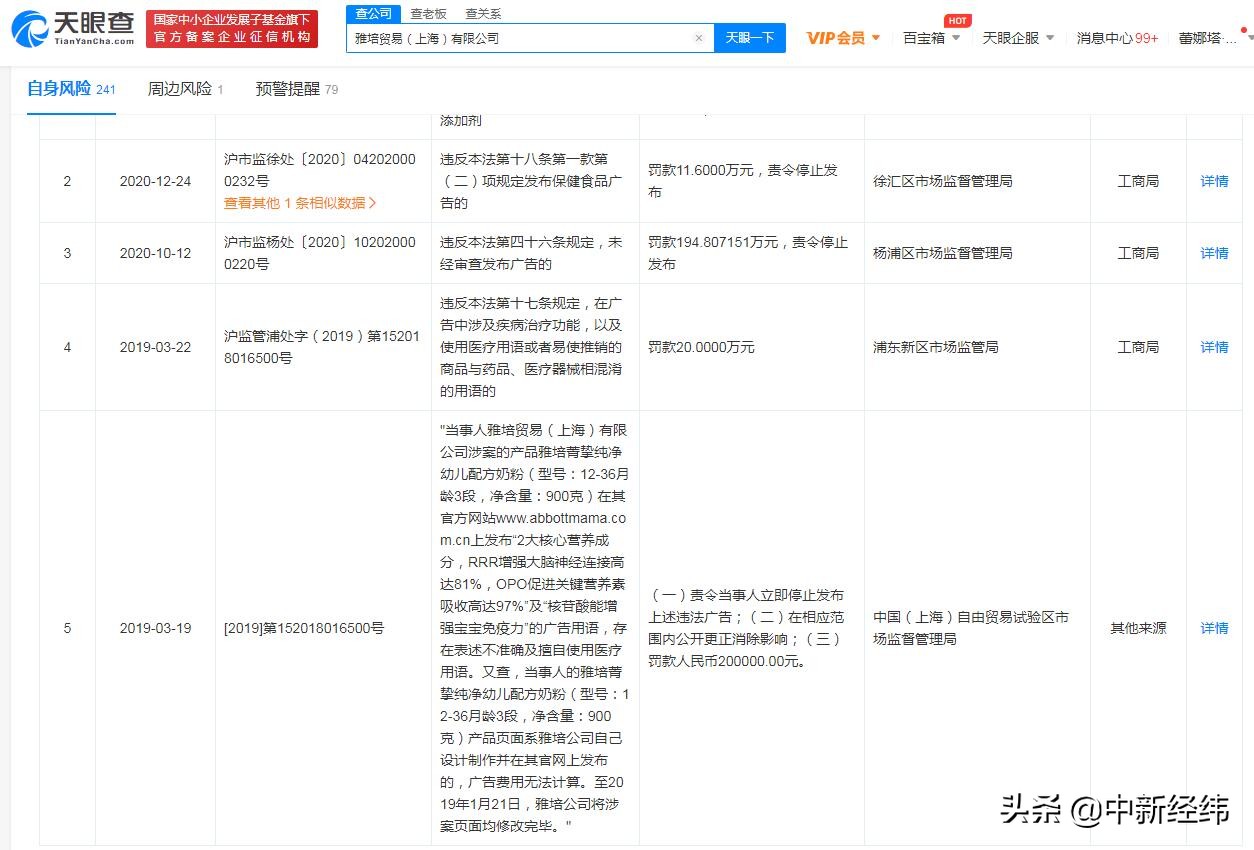Screen dimensions: 1254x850
Task: Click the date 2019-03-19 cell
Action: tap(155, 628)
